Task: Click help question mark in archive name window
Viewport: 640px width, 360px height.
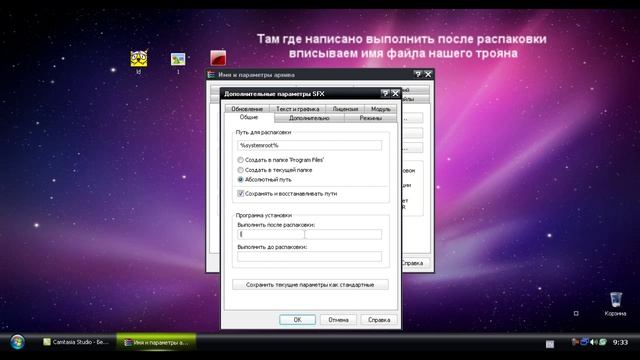Action: tap(418, 74)
